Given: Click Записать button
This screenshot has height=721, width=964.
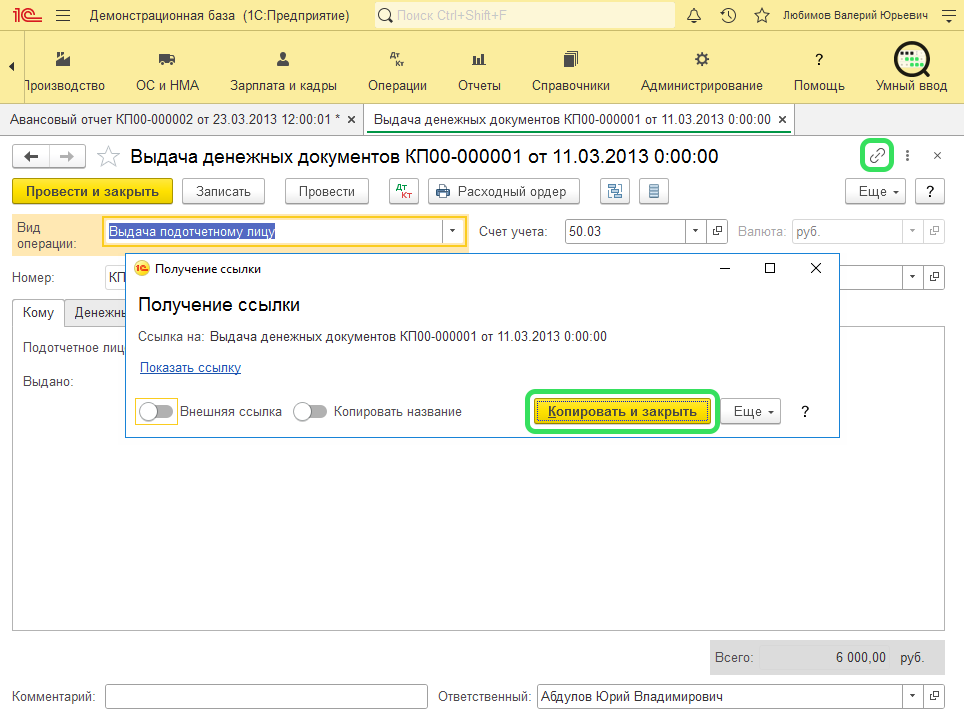Looking at the screenshot, I should coord(223,191).
